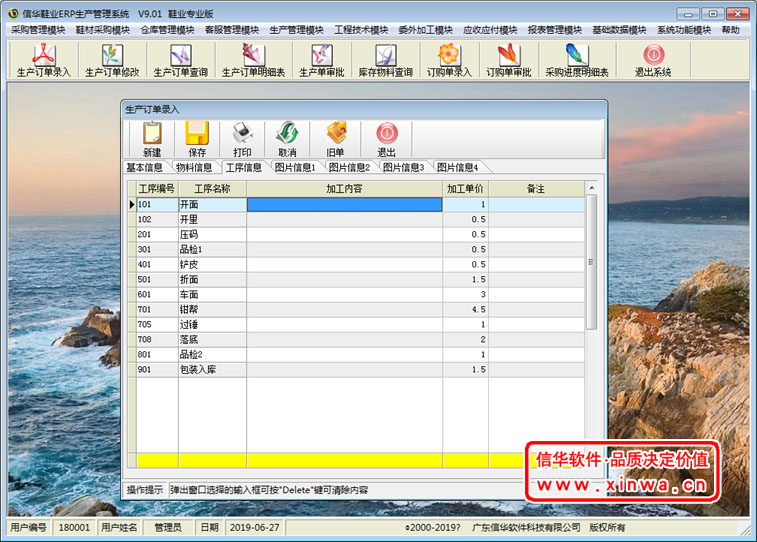Click 打印 printer icon
Image resolution: width=757 pixels, height=542 pixels.
tap(242, 139)
